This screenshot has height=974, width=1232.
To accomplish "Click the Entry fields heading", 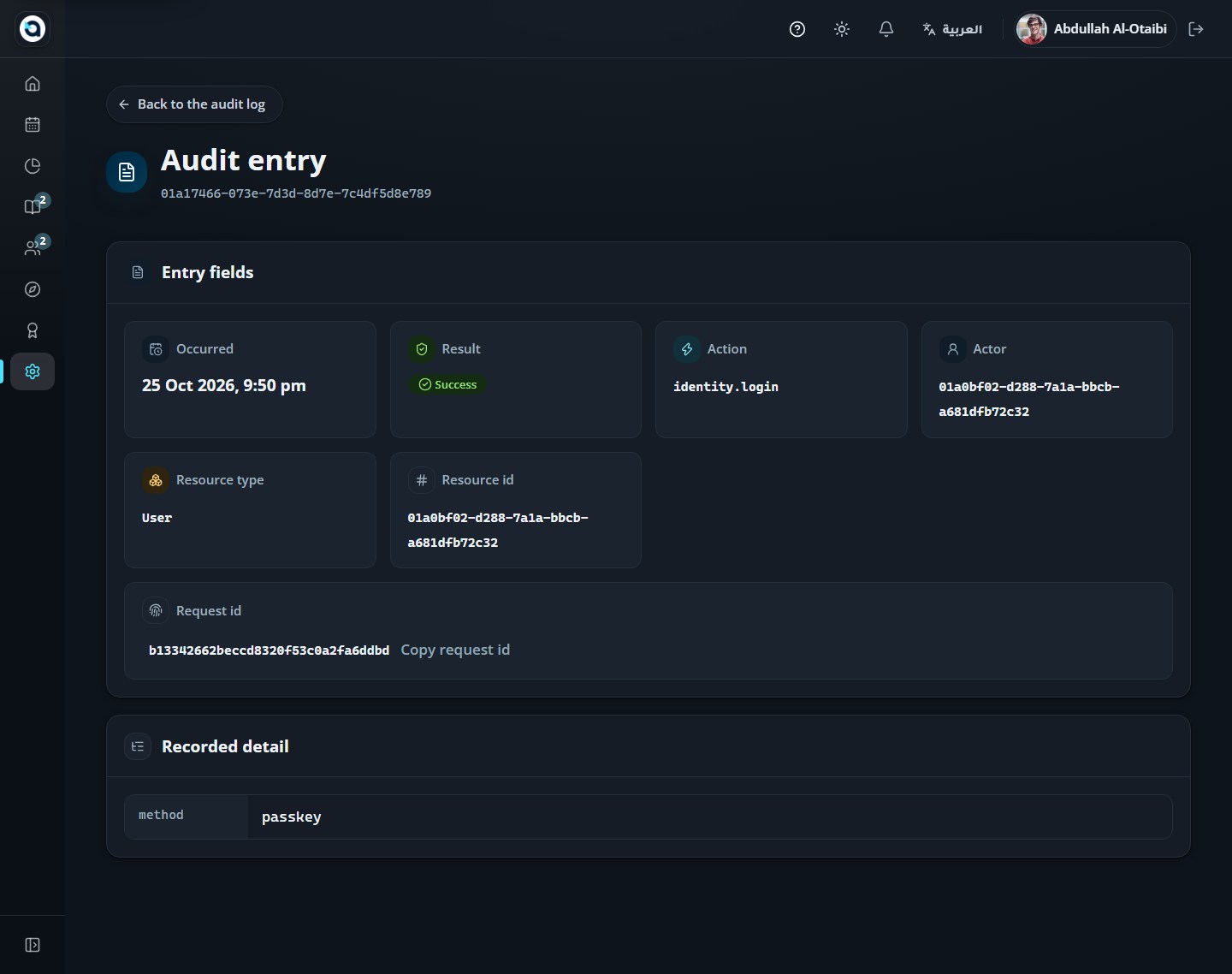I will tap(208, 272).
